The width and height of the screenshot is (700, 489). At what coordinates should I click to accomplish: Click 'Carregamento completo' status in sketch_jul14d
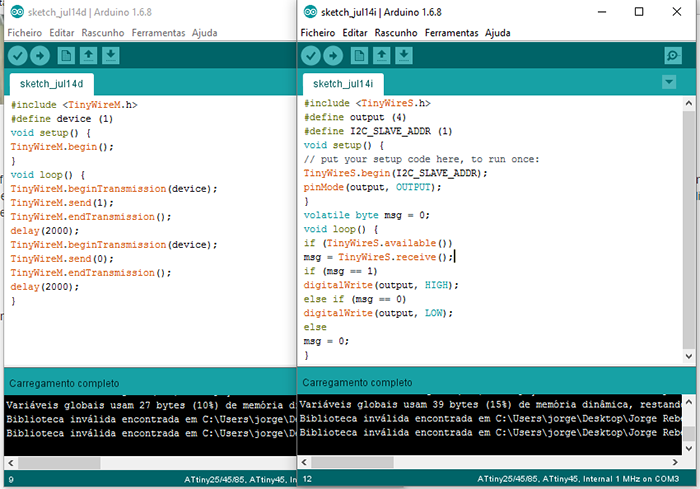click(64, 384)
